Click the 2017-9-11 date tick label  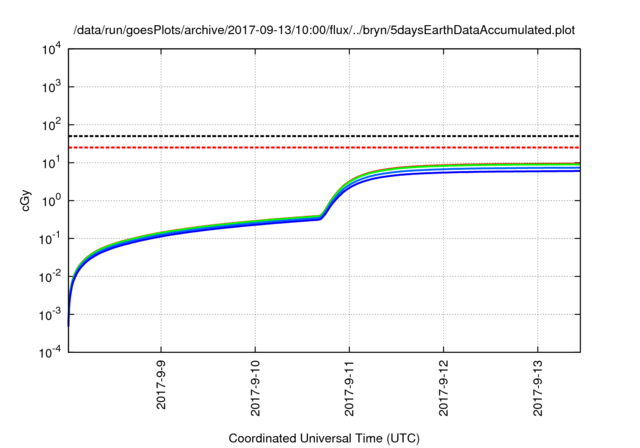point(349,388)
